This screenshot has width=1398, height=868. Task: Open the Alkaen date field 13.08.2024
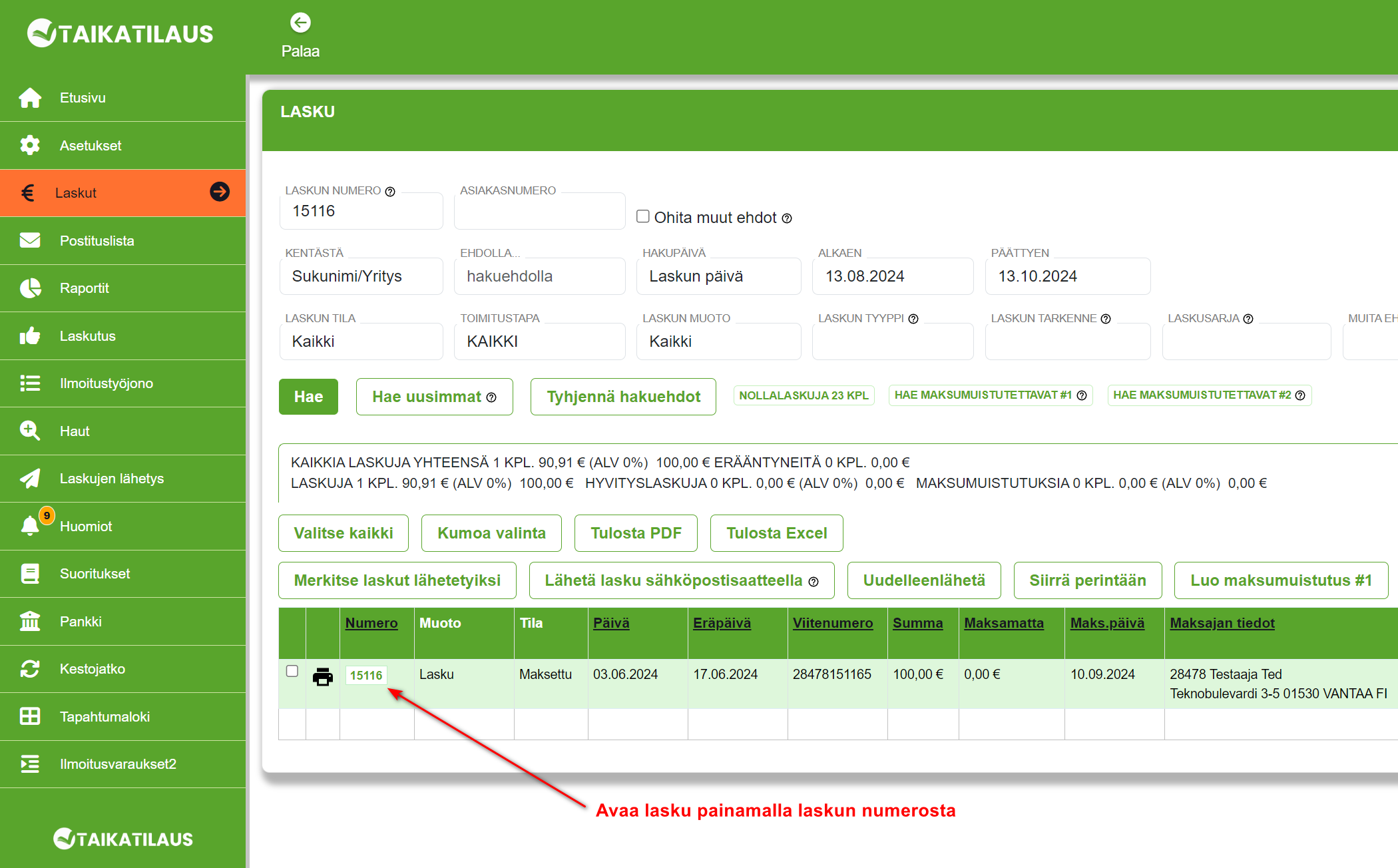(x=893, y=276)
